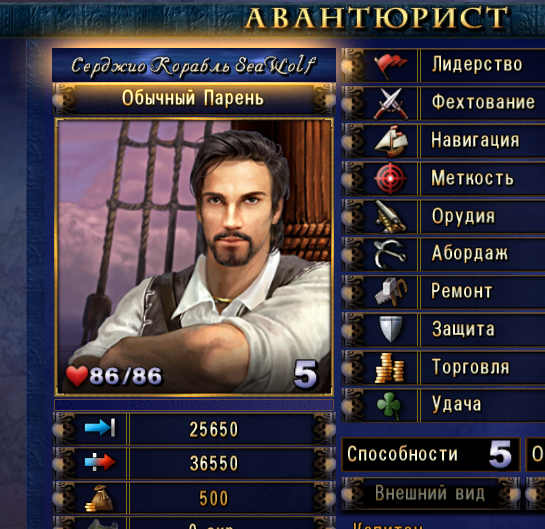
Task: Click the shield Защита icon
Action: click(391, 329)
